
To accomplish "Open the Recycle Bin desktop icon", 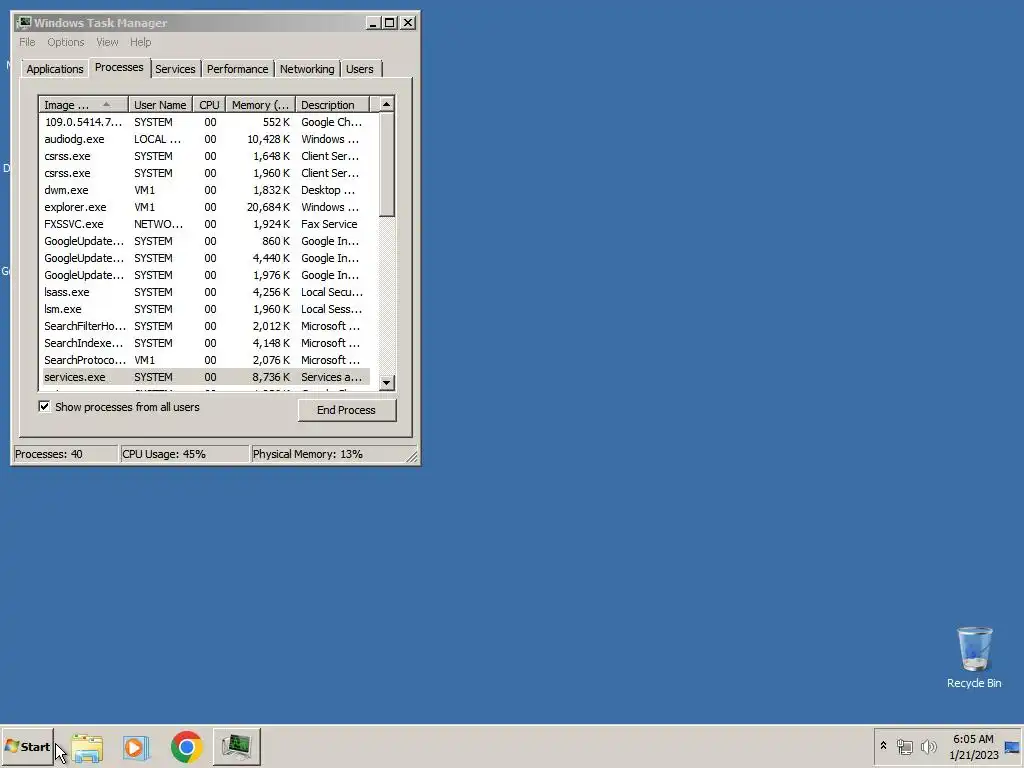I will [x=974, y=657].
